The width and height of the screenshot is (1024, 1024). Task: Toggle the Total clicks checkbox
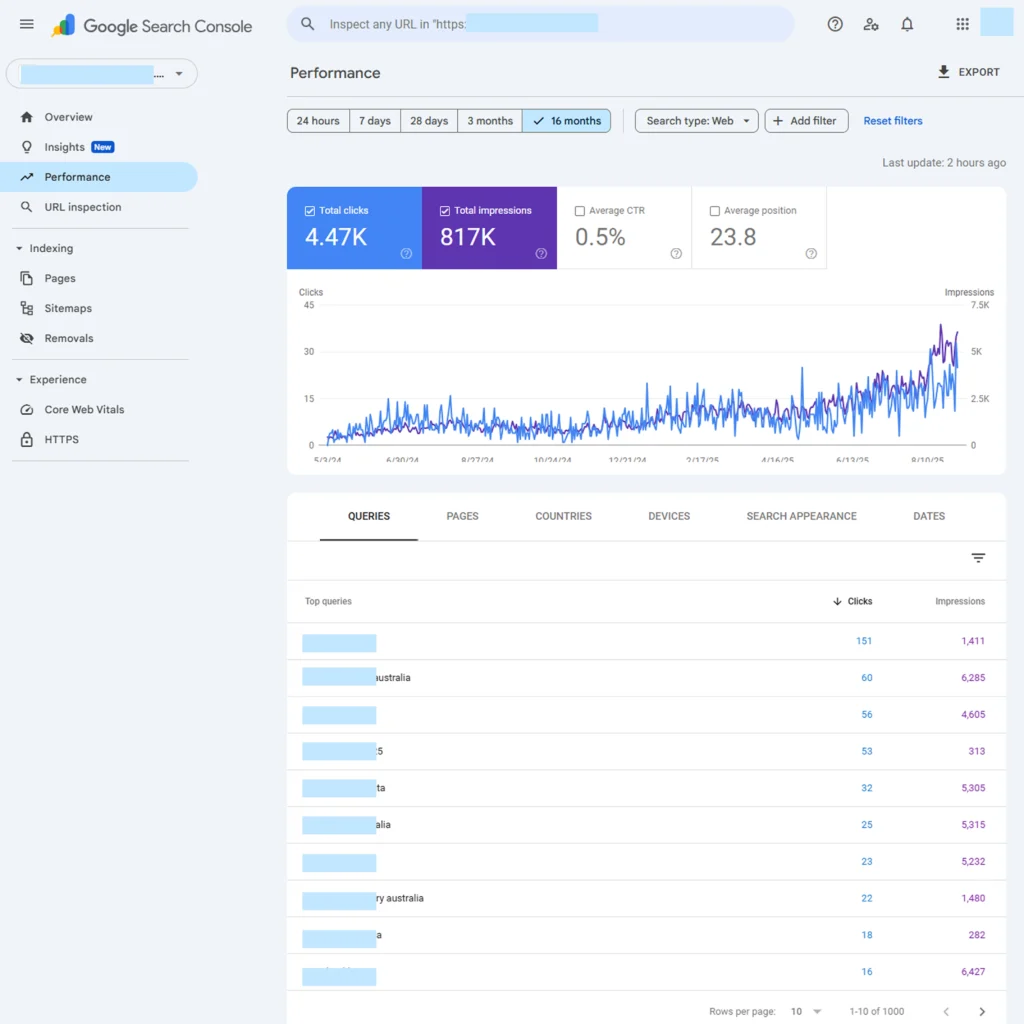[x=310, y=211]
